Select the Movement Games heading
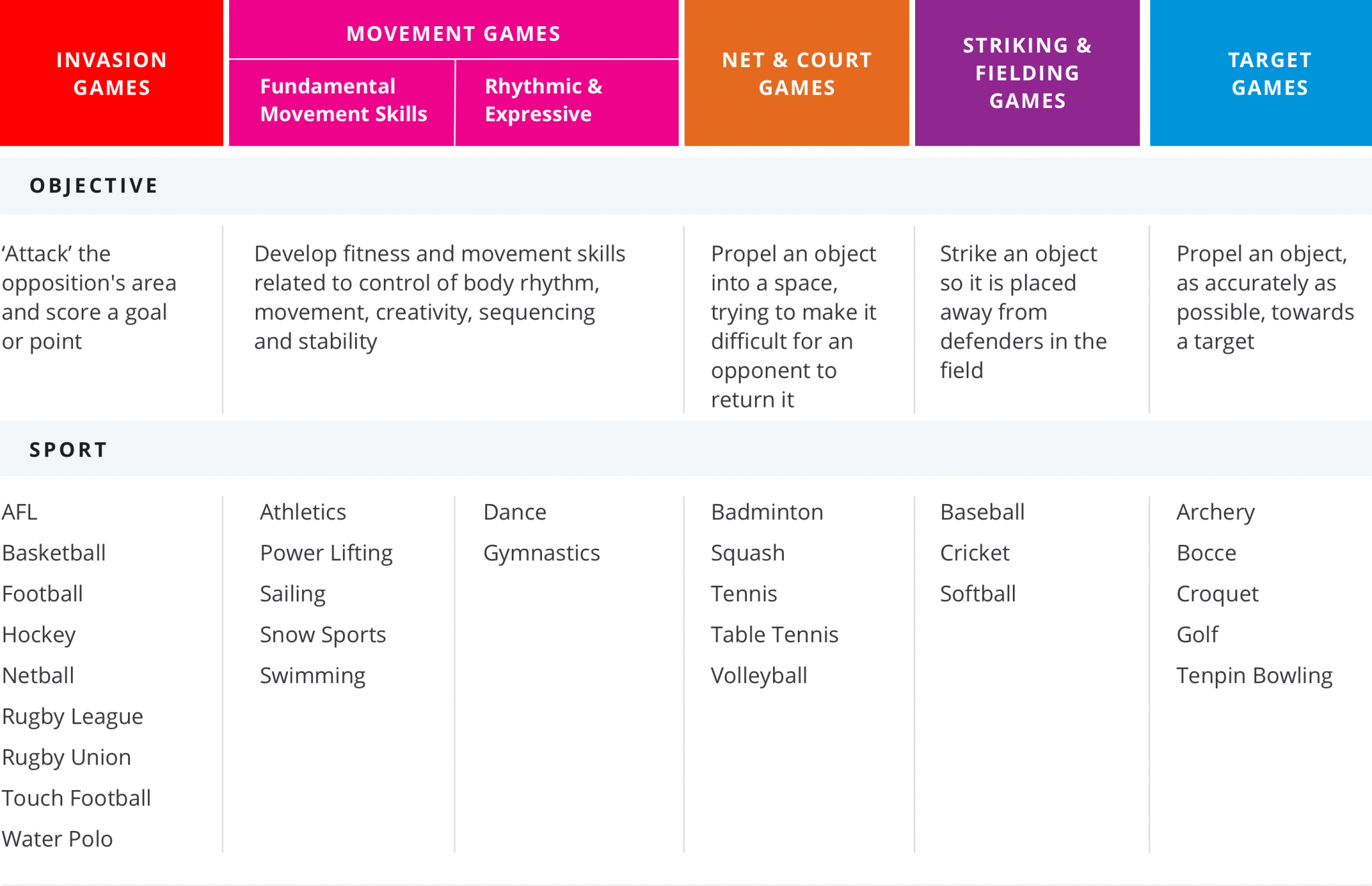The height and width of the screenshot is (886, 1372). [454, 34]
